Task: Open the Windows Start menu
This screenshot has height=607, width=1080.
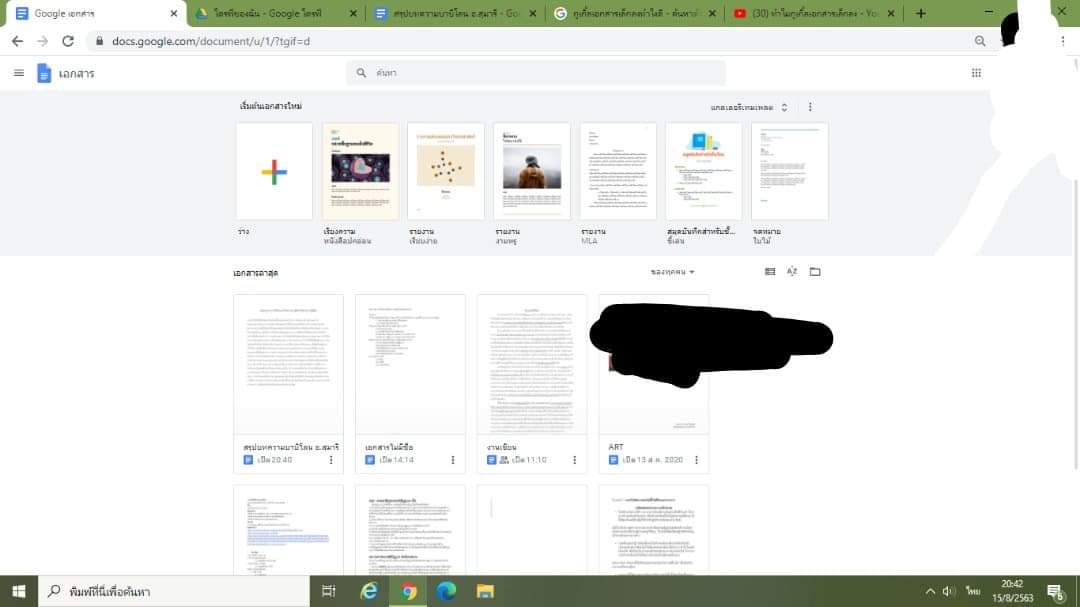Action: pyautogui.click(x=19, y=591)
